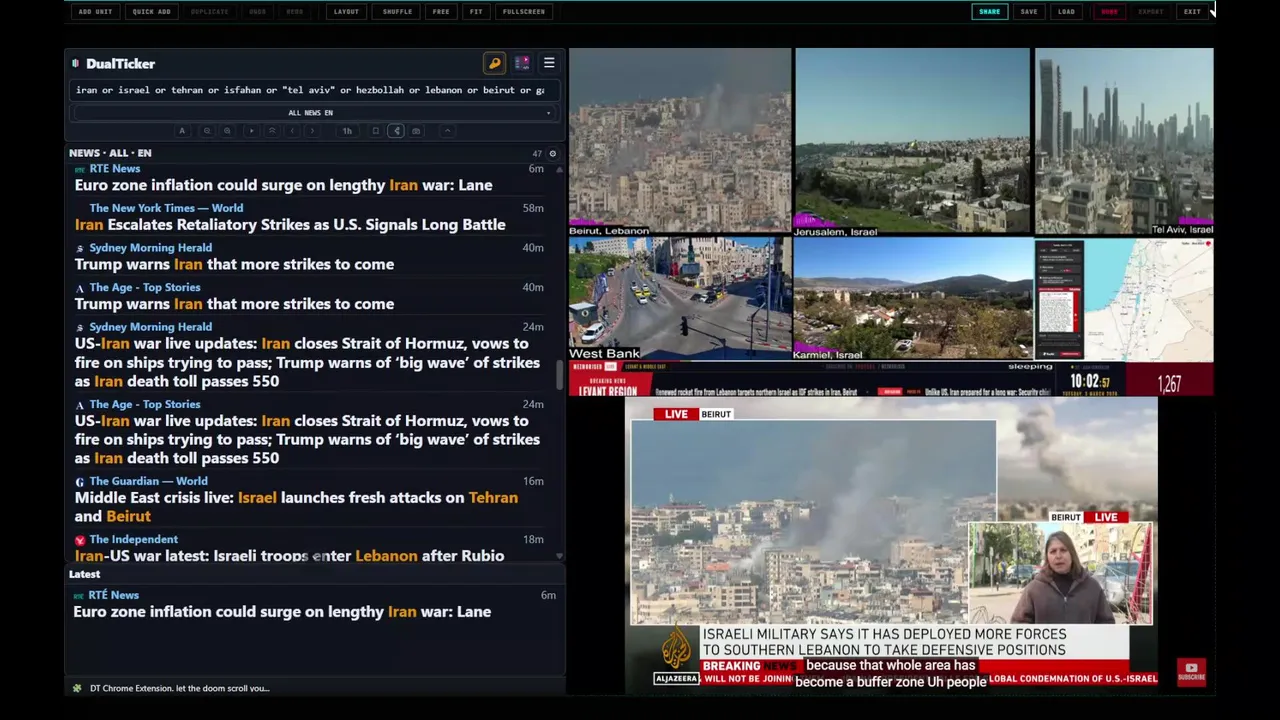The image size is (1280, 720).
Task: Enter FULLSCREEN mode
Action: [524, 12]
